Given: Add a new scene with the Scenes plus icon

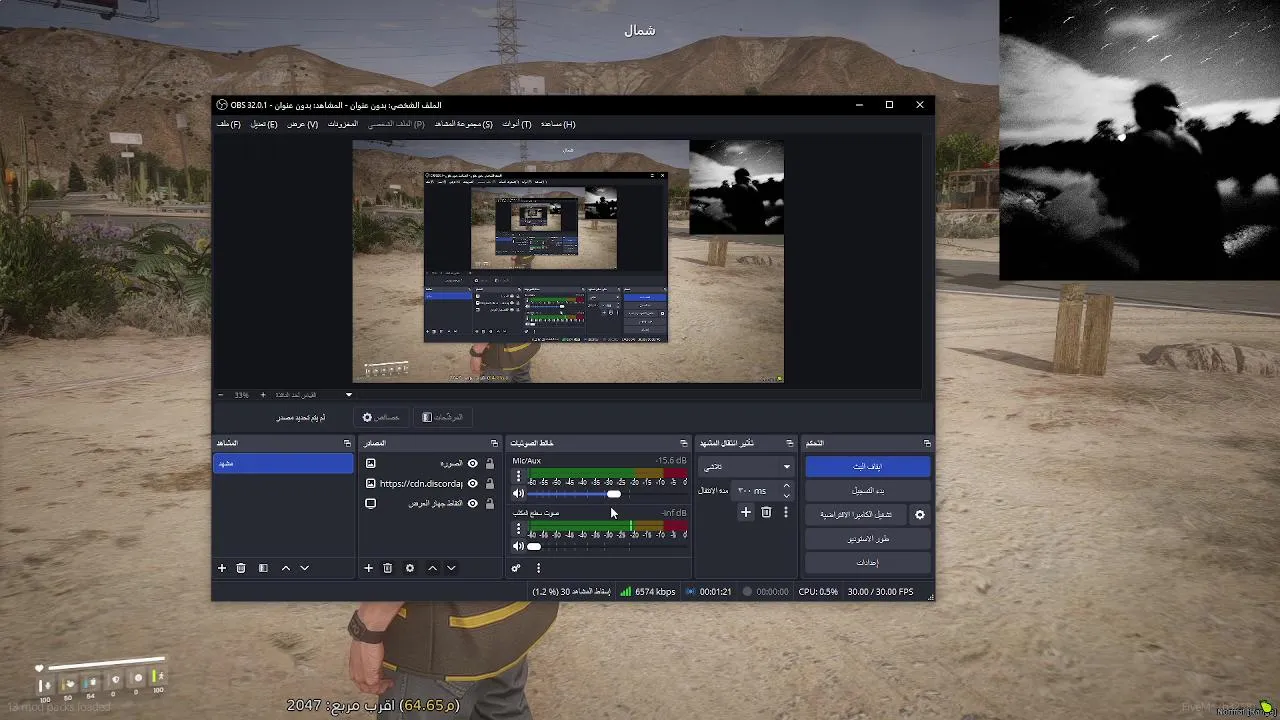Looking at the screenshot, I should click(222, 568).
